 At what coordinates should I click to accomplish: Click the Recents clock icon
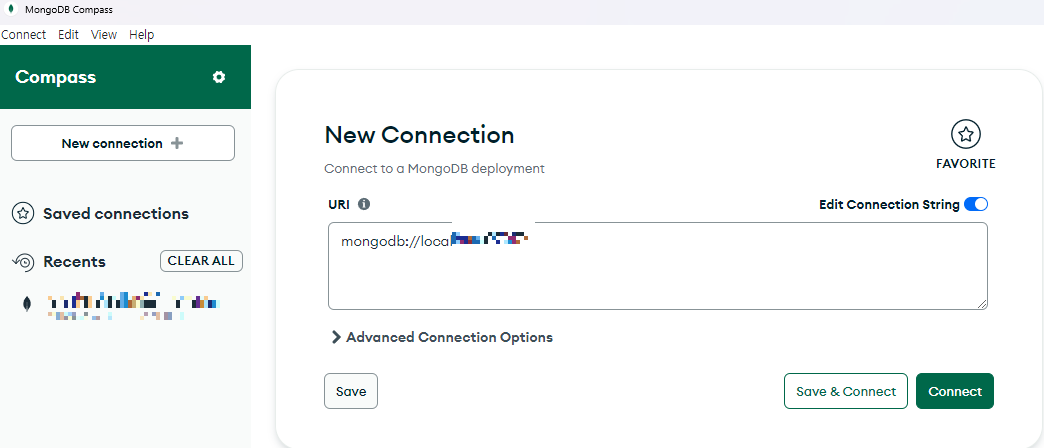coord(23,262)
